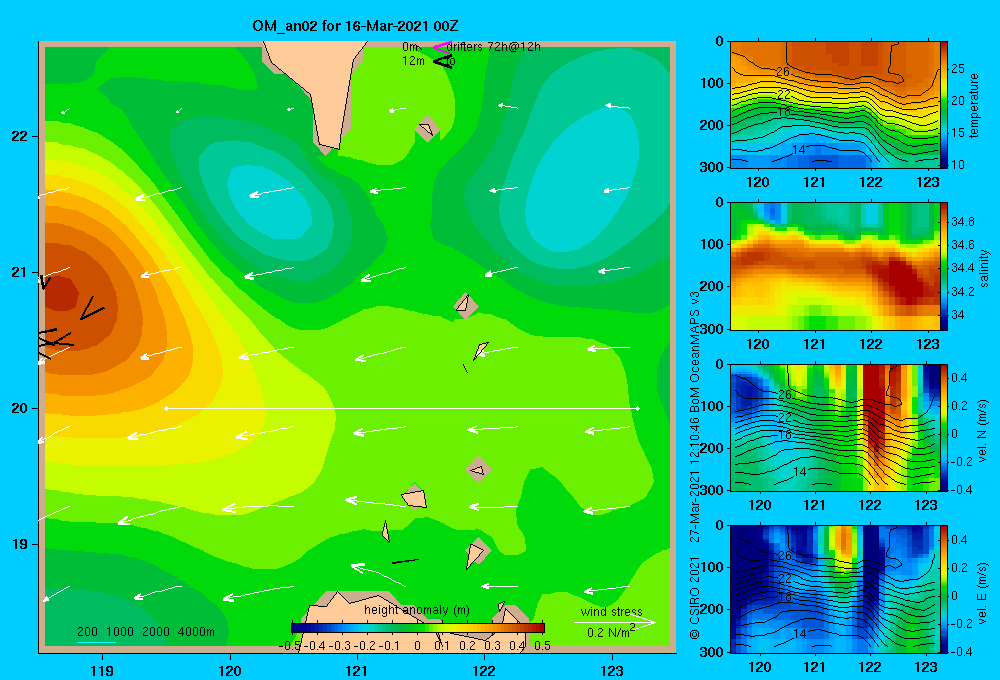Click the '14' isotherm label in temperature panel
The width and height of the screenshot is (1000, 680).
point(799,150)
